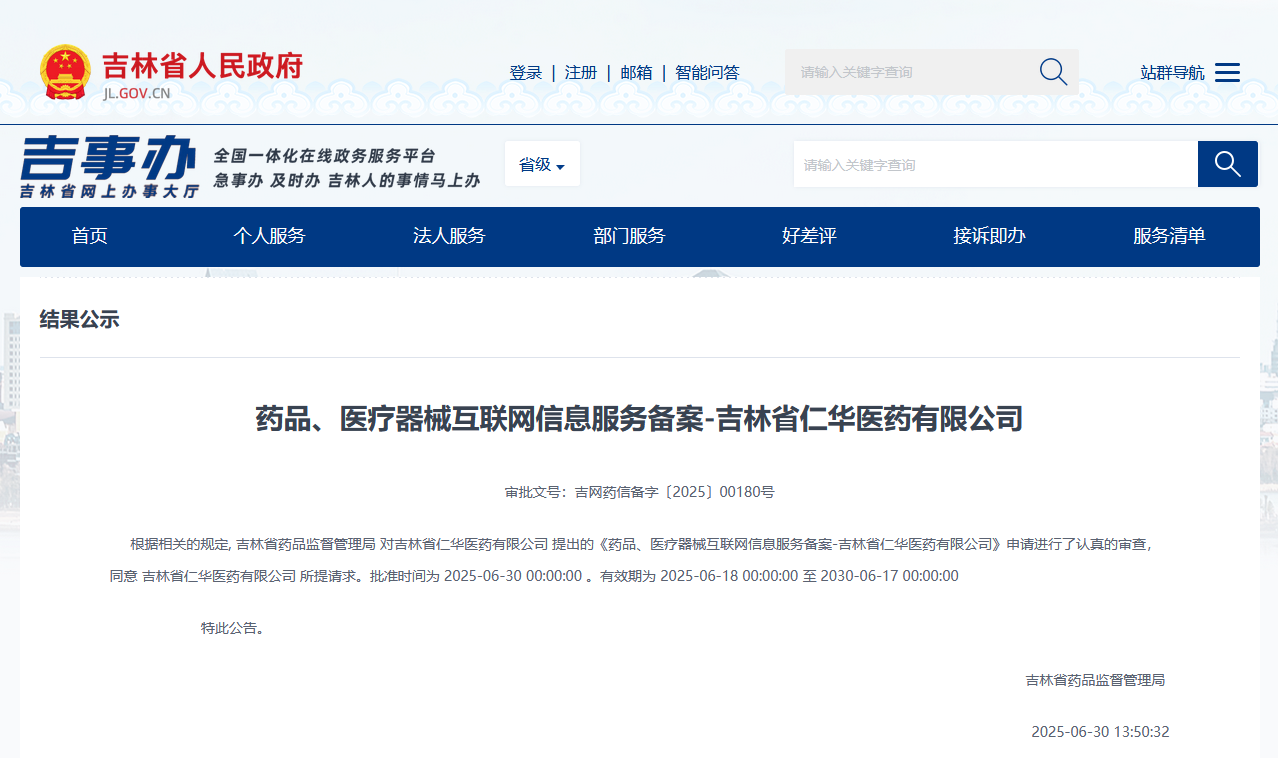Select 法人服务 in the navigation bar
Viewport: 1278px width, 758px height.
(449, 237)
